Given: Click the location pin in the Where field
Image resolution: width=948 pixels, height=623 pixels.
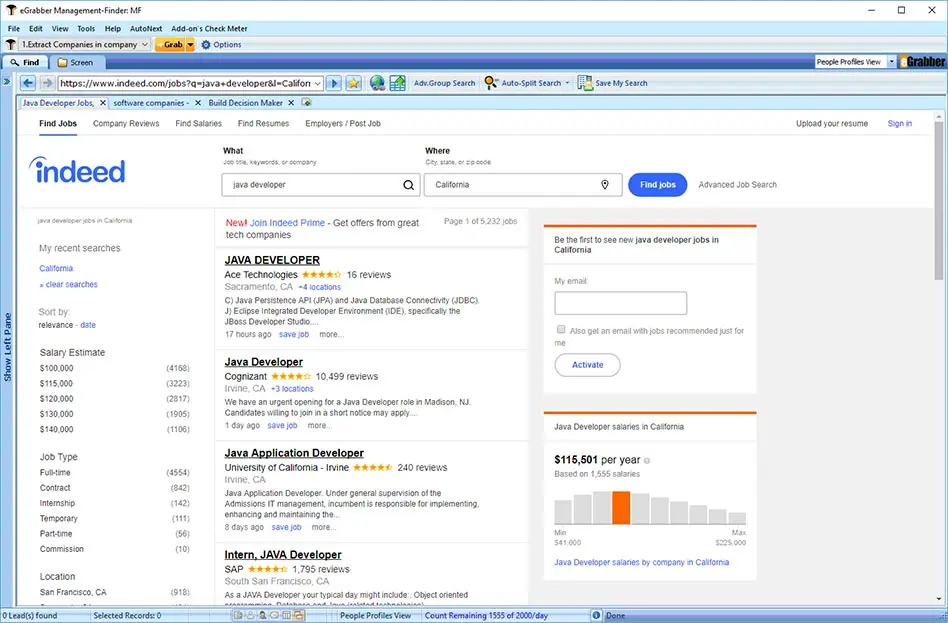Looking at the screenshot, I should [605, 185].
